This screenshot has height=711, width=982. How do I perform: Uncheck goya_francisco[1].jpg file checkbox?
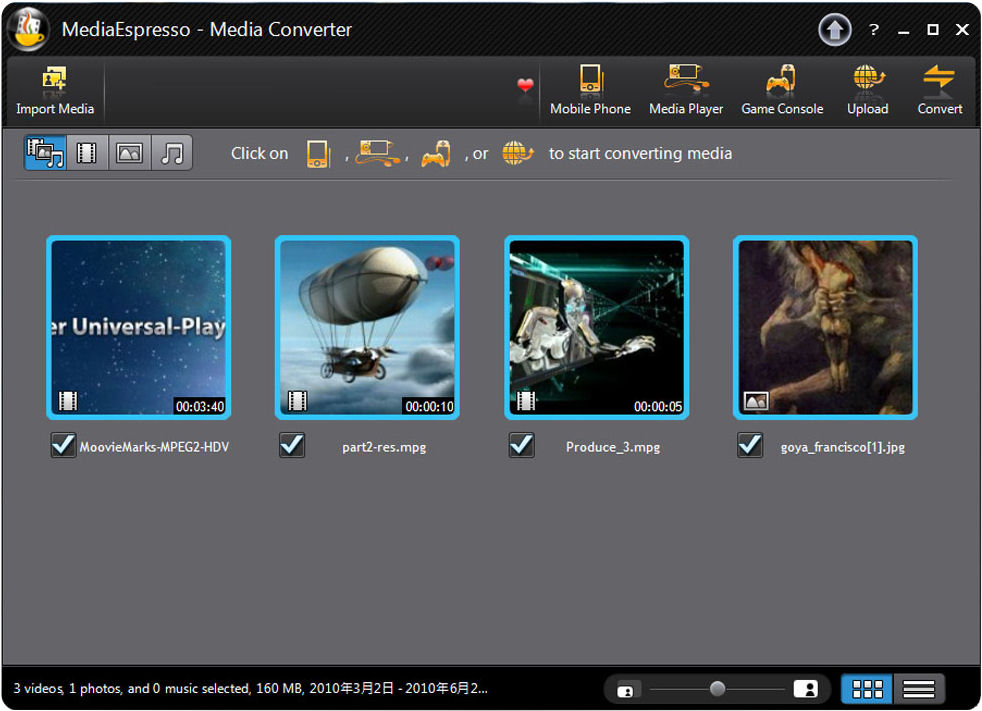750,446
